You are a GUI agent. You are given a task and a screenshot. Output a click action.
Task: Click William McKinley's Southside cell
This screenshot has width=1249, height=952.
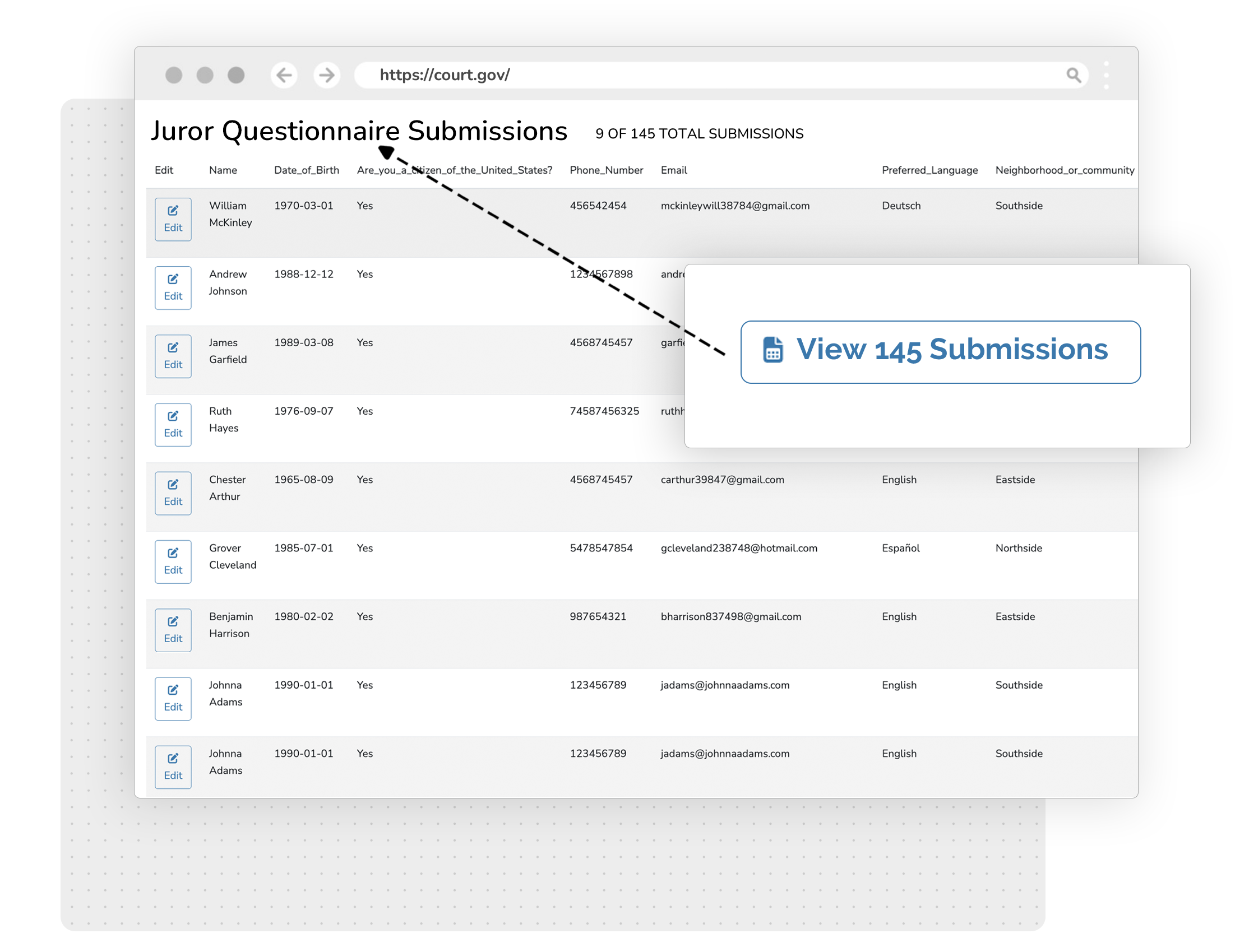[1019, 206]
